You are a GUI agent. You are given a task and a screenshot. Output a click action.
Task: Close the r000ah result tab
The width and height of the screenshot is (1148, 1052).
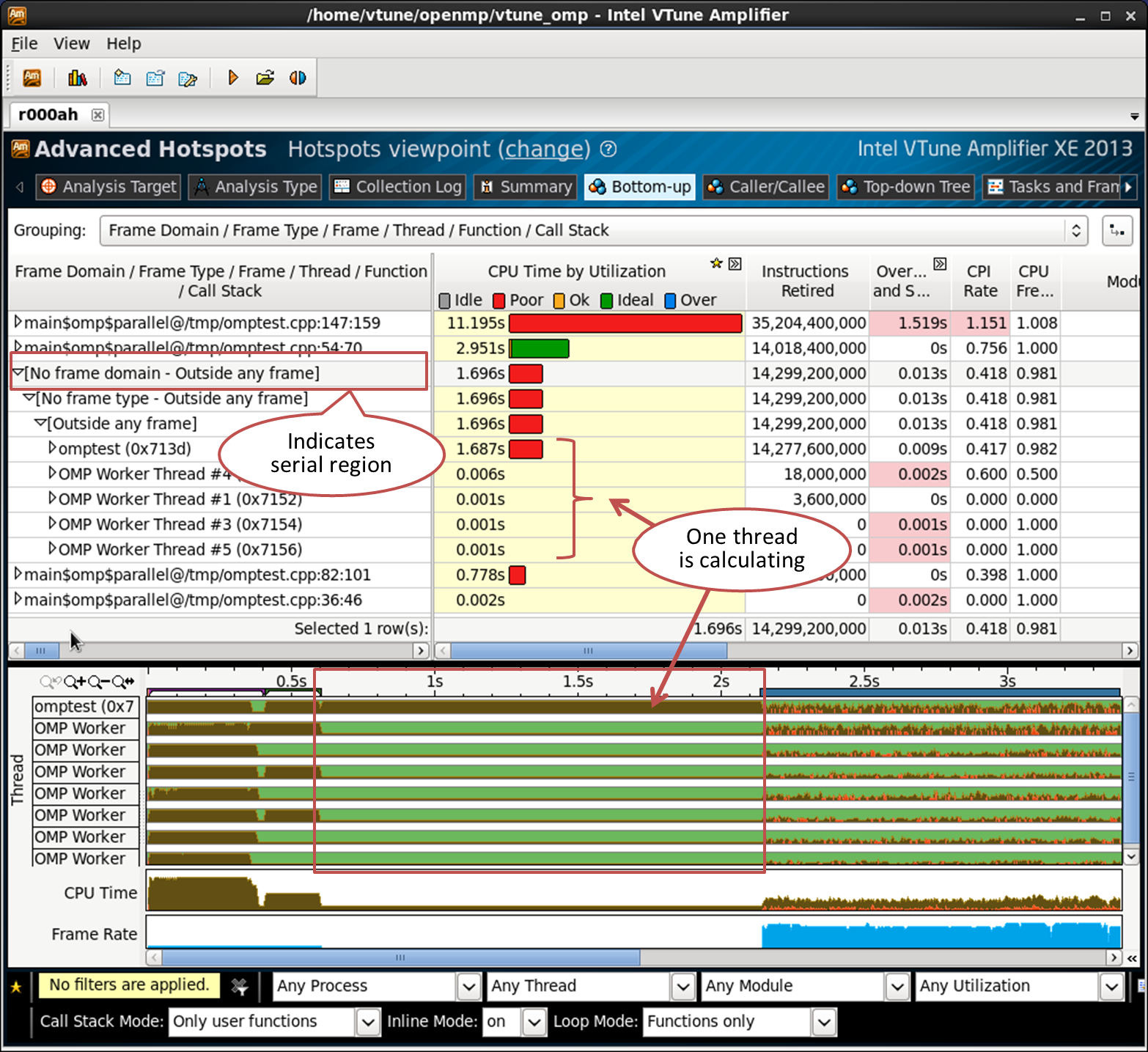97,114
